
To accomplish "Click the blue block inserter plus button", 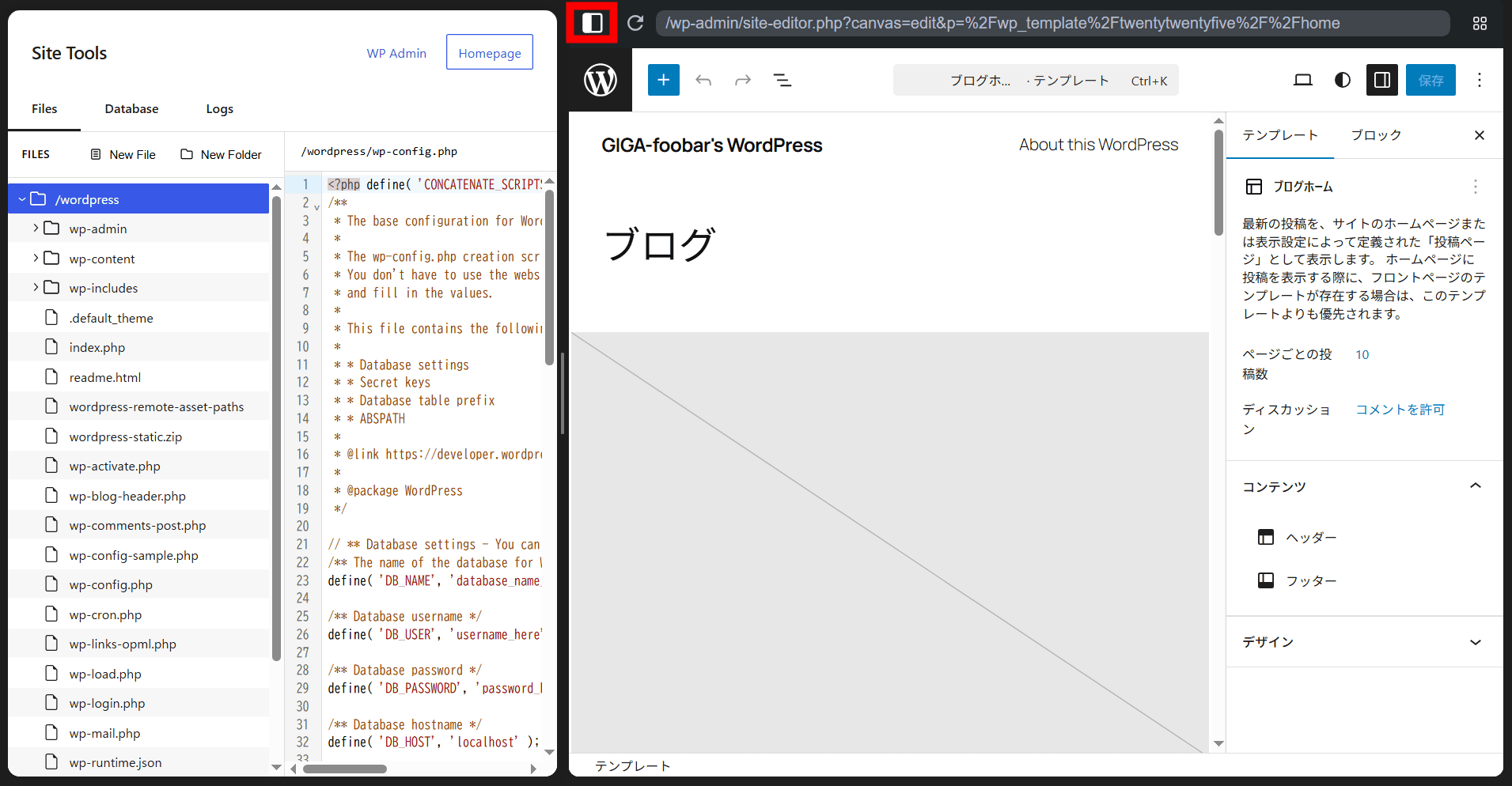I will pos(663,80).
